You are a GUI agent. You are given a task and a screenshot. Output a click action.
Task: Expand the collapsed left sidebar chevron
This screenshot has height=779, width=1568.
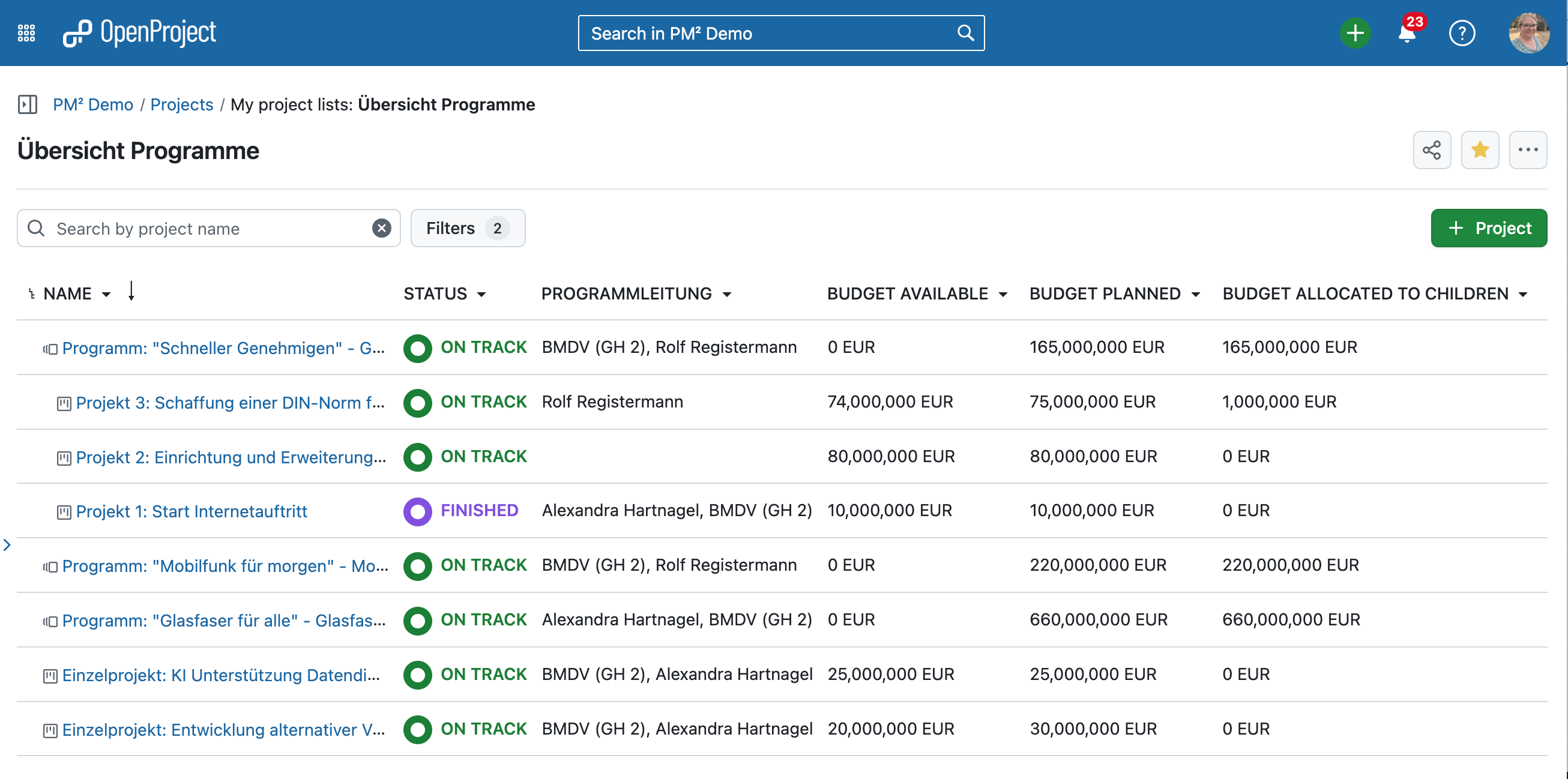click(7, 545)
